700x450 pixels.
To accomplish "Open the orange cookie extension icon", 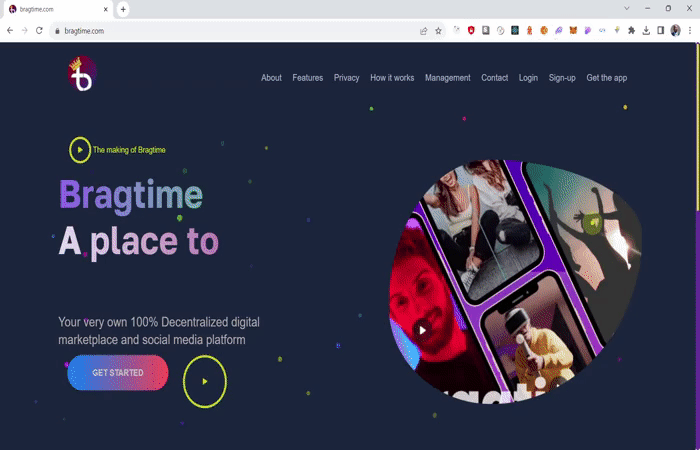I will 544,30.
